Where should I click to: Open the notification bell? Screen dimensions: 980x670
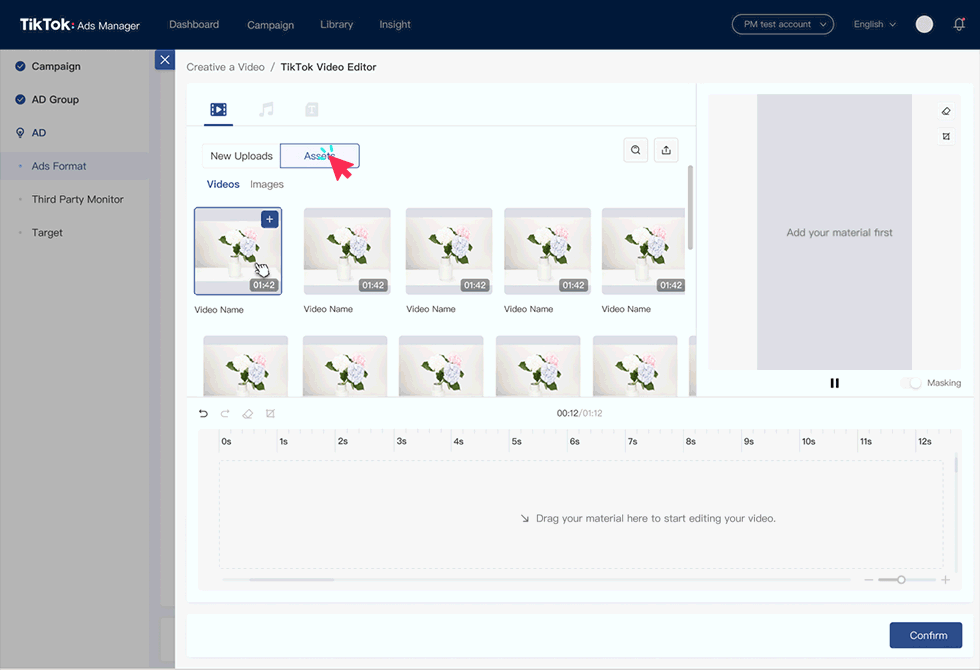tap(959, 24)
